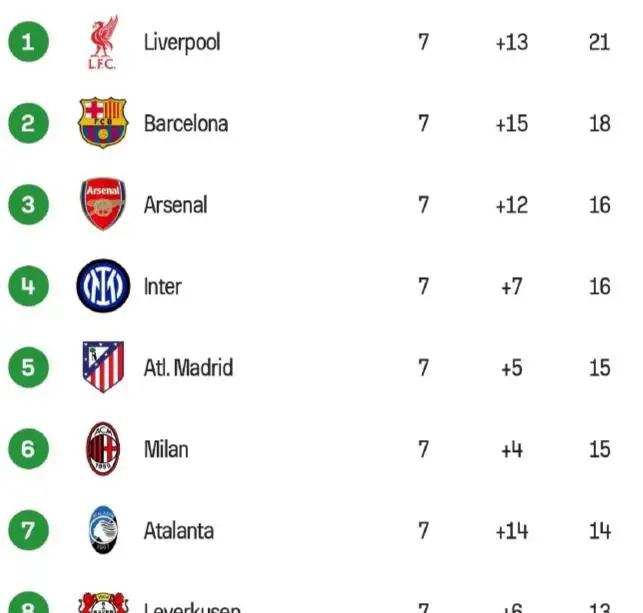Click the Barcelona club crest
Viewport: 643px width, 613px height.
click(x=102, y=123)
